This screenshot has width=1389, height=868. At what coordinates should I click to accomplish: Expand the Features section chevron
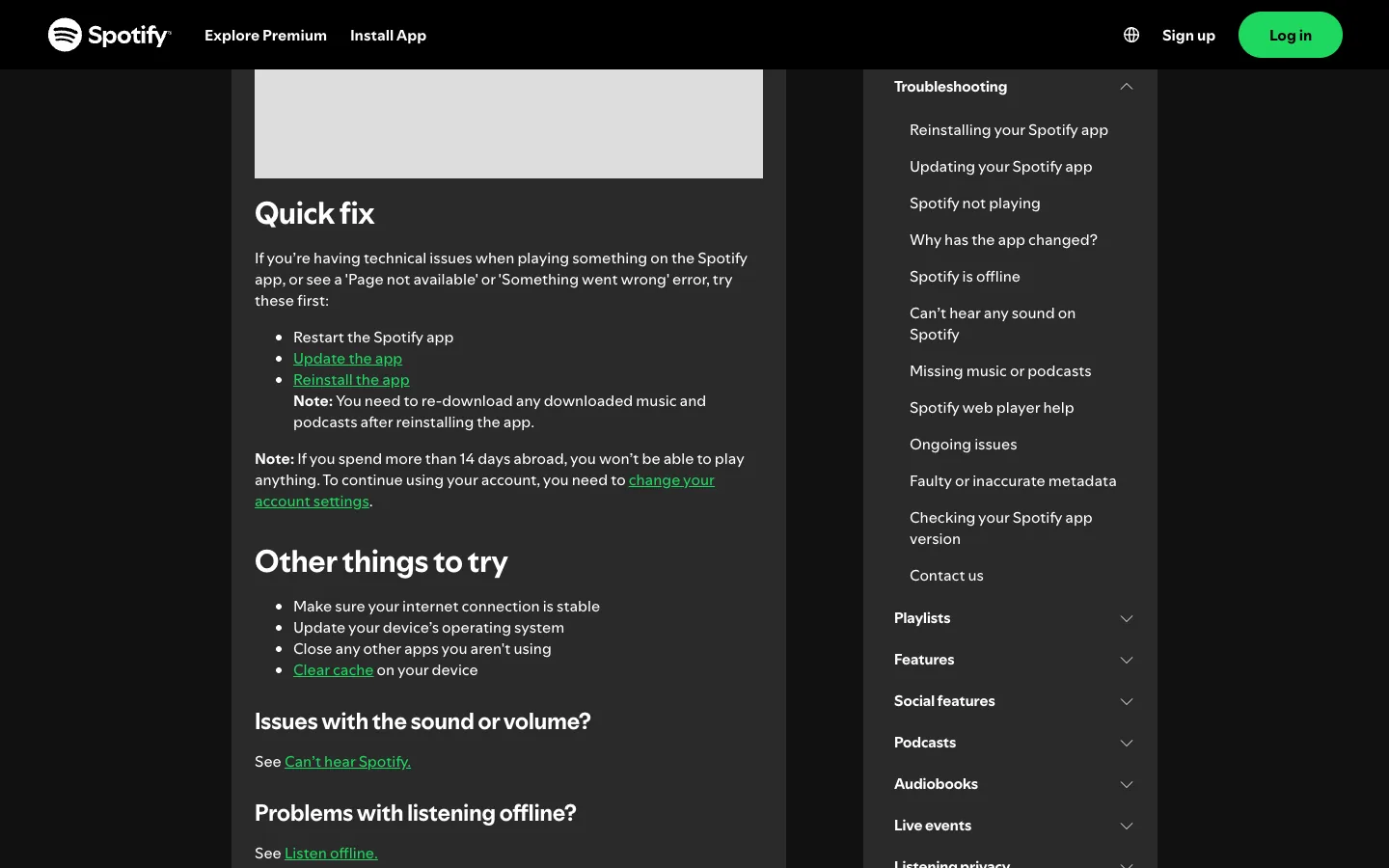point(1126,660)
